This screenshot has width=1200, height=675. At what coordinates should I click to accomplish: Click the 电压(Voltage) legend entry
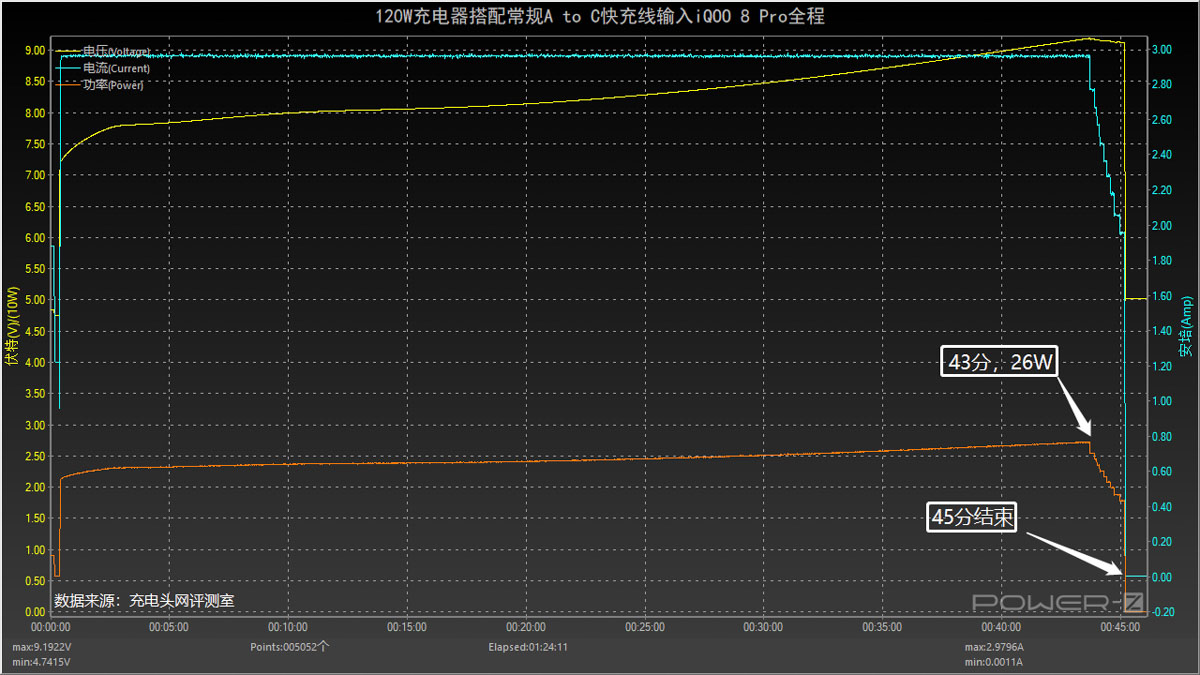(116, 51)
